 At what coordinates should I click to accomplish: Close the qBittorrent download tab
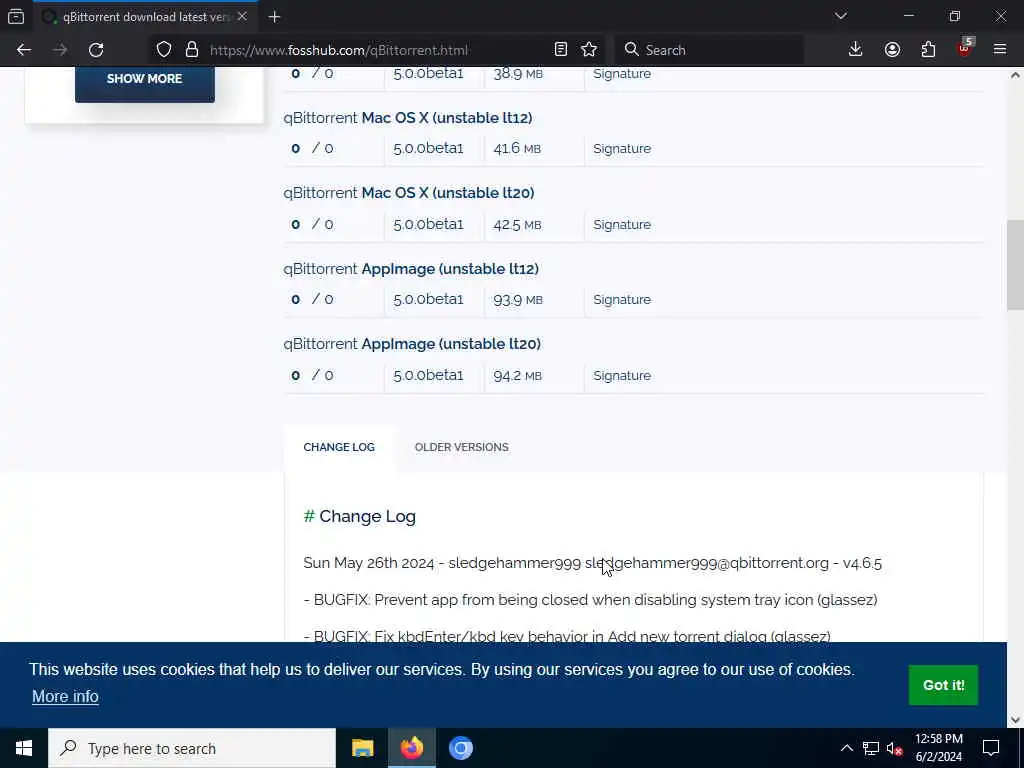pos(242,17)
